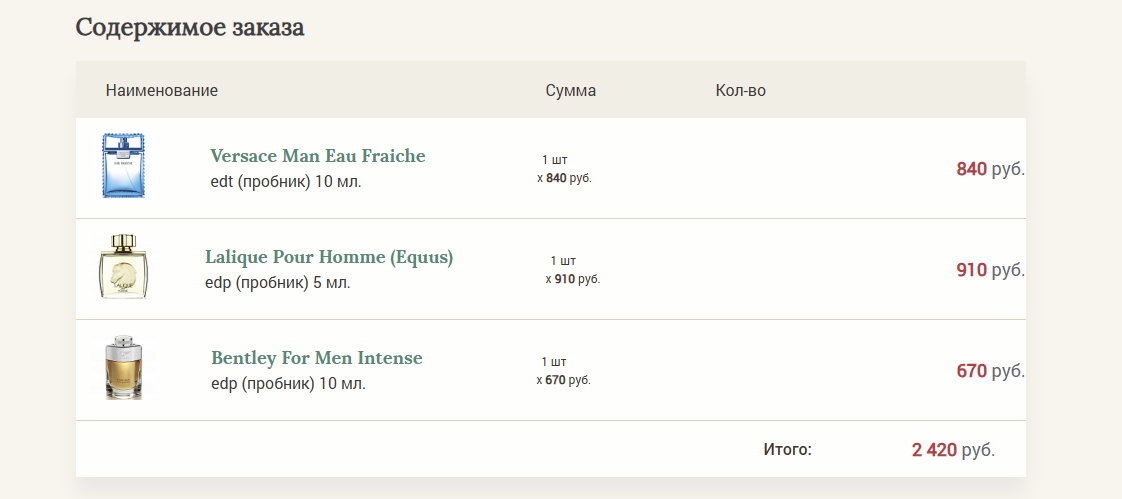Screen dimensions: 1122x499
Task: Click the edp (пробник) 5 мл. description
Action: pyautogui.click(x=278, y=283)
